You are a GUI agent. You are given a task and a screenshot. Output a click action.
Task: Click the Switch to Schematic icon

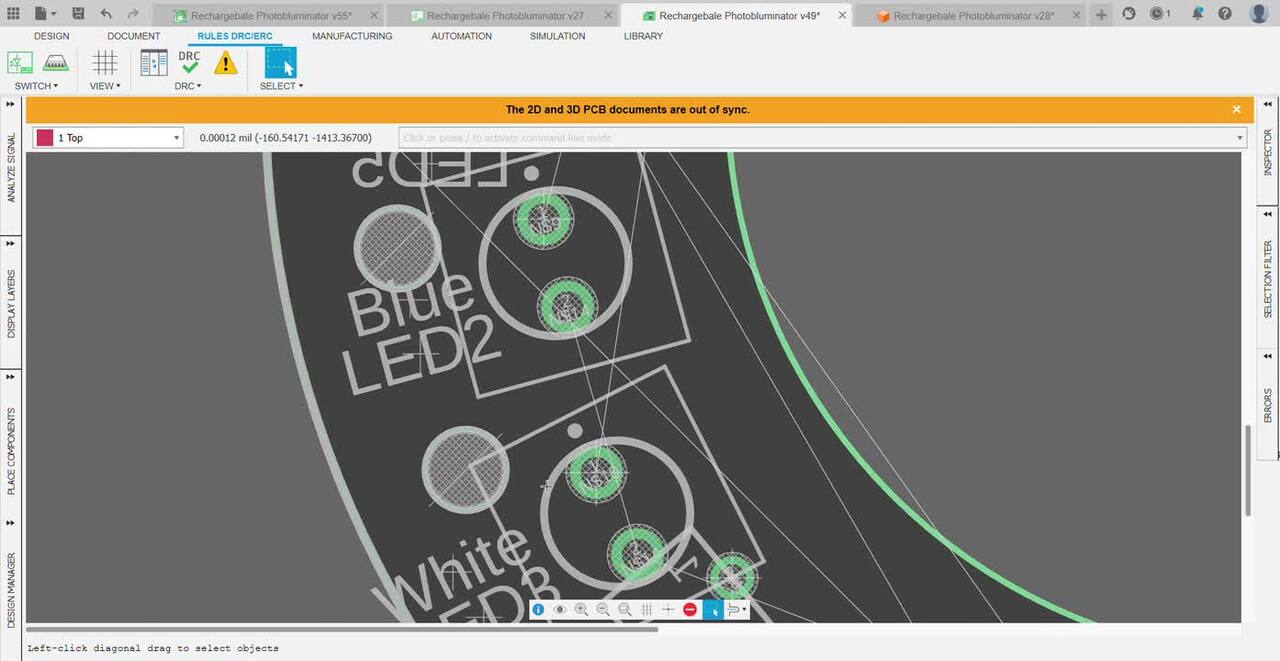click(x=20, y=63)
